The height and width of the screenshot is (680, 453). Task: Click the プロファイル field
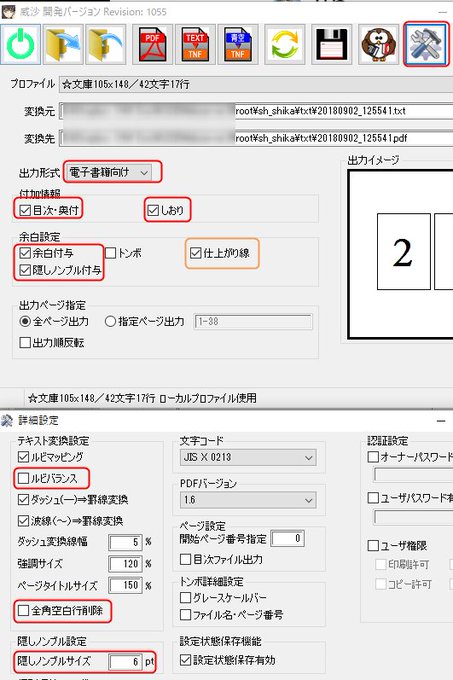256,84
